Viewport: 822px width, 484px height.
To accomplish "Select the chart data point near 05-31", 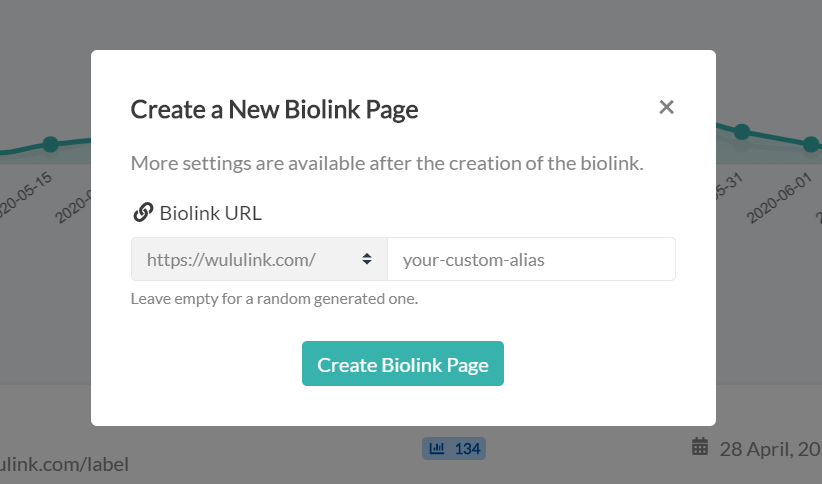I will (x=742, y=132).
